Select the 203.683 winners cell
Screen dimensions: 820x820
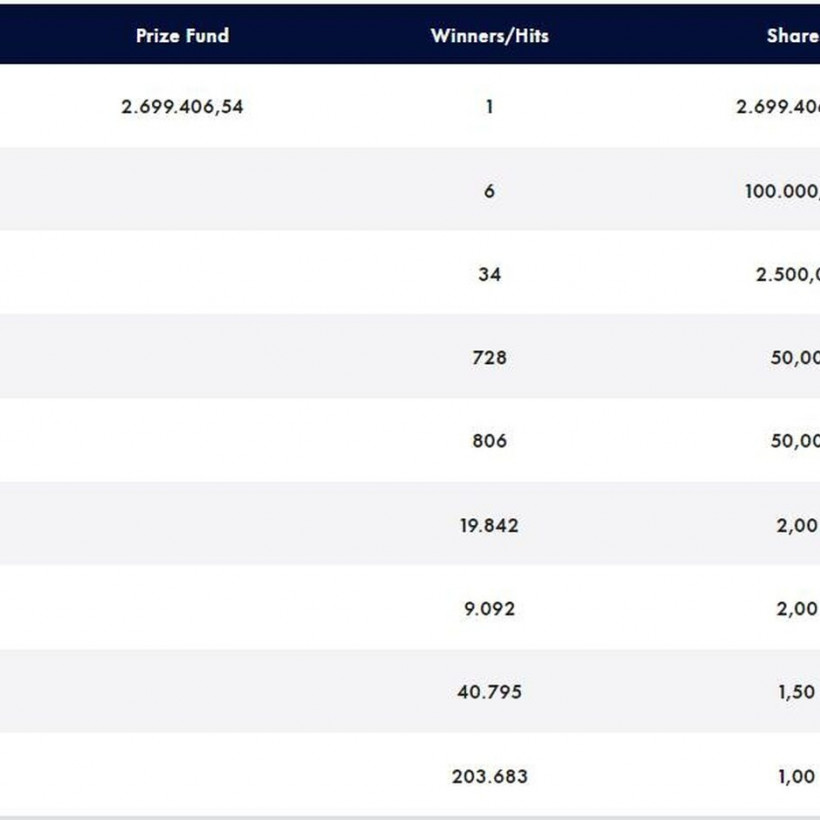coord(489,776)
